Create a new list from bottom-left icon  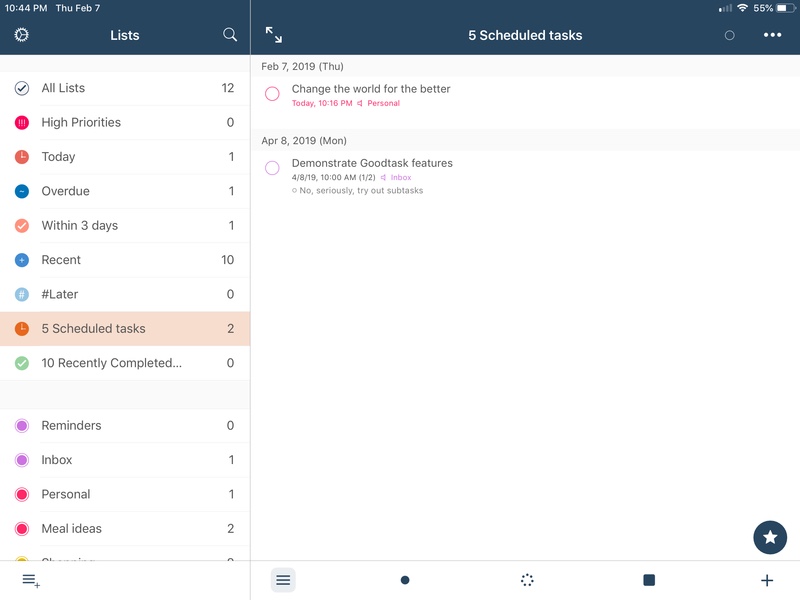click(x=30, y=579)
